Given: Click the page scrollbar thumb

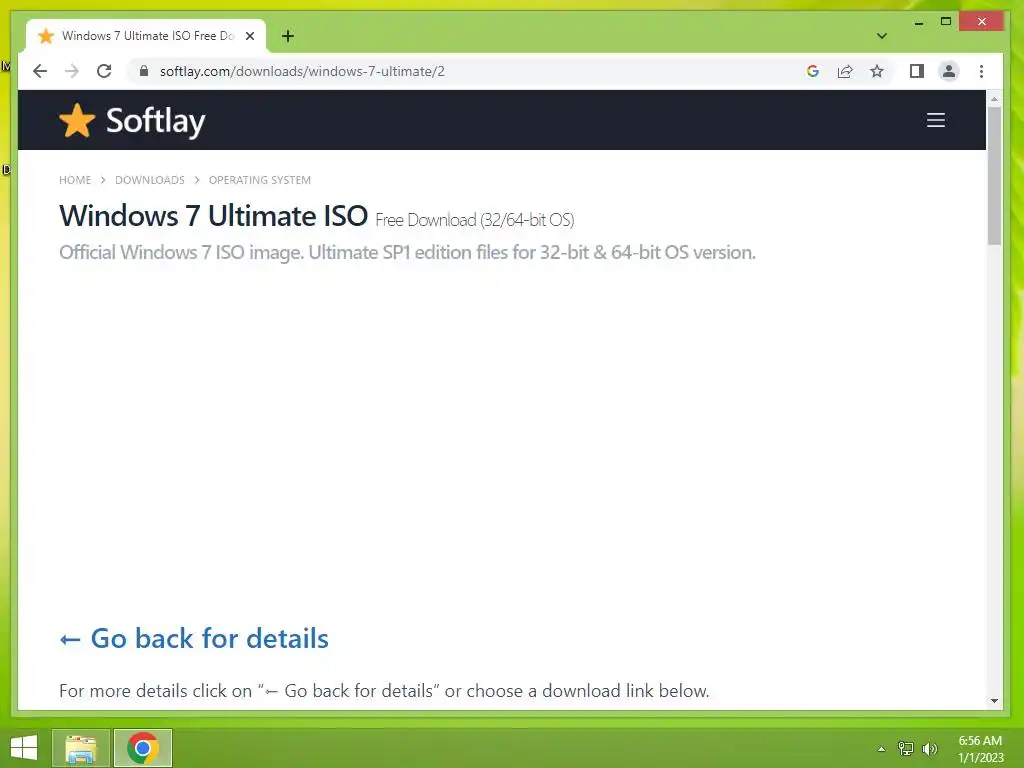Looking at the screenshot, I should pos(994,176).
